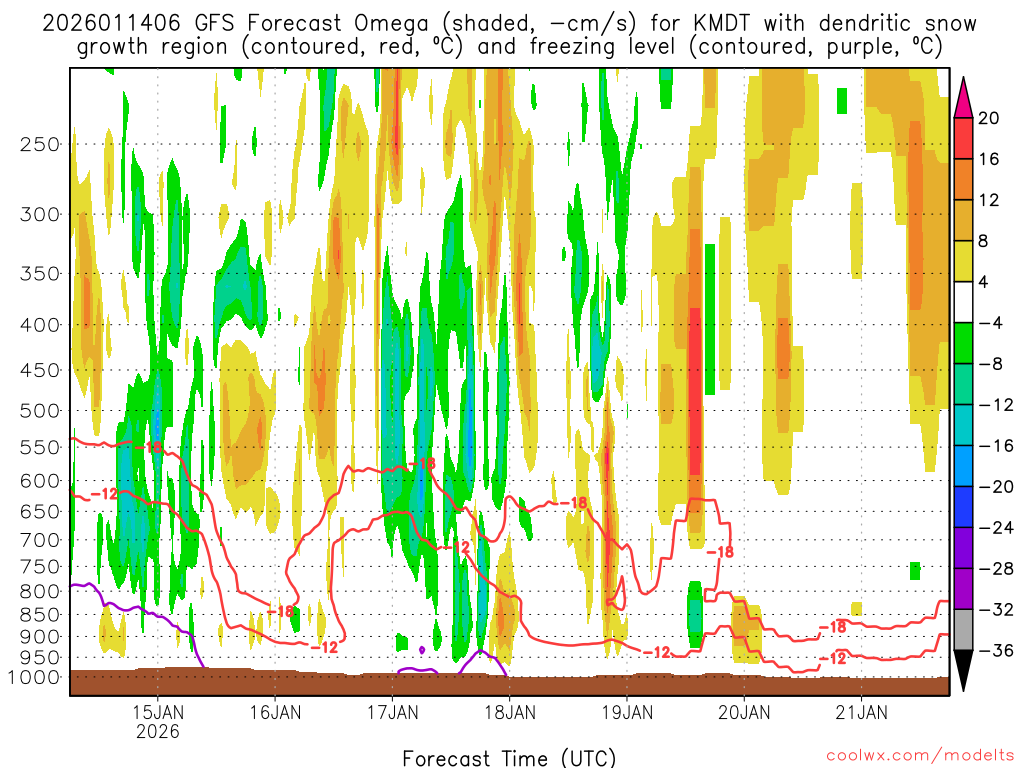Select the 1000 pressure level label
This screenshot has width=1024, height=768.
[x=33, y=678]
